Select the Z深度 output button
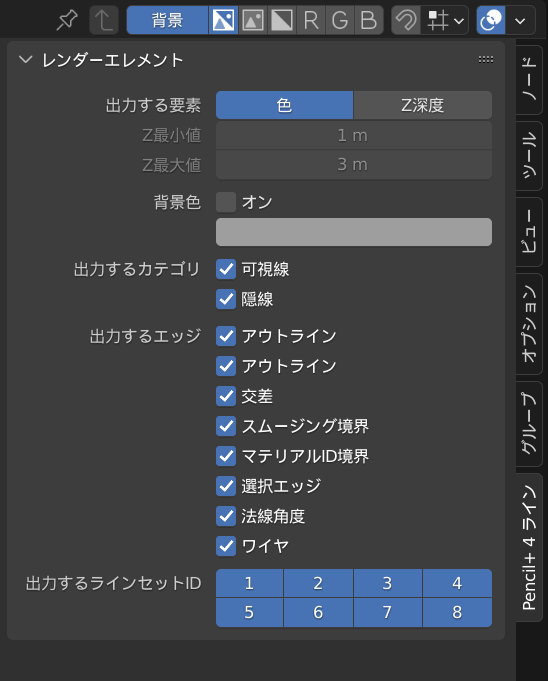The width and height of the screenshot is (548, 681). click(423, 105)
